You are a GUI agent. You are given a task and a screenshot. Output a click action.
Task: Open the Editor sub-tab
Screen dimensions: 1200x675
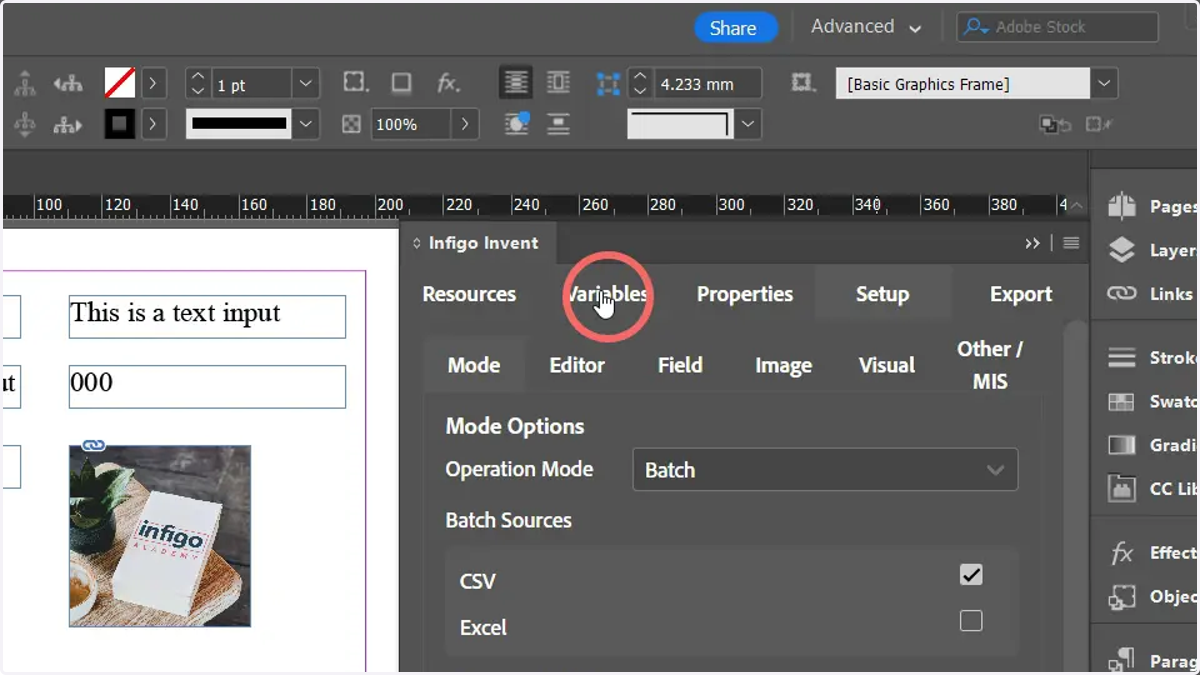coord(577,365)
